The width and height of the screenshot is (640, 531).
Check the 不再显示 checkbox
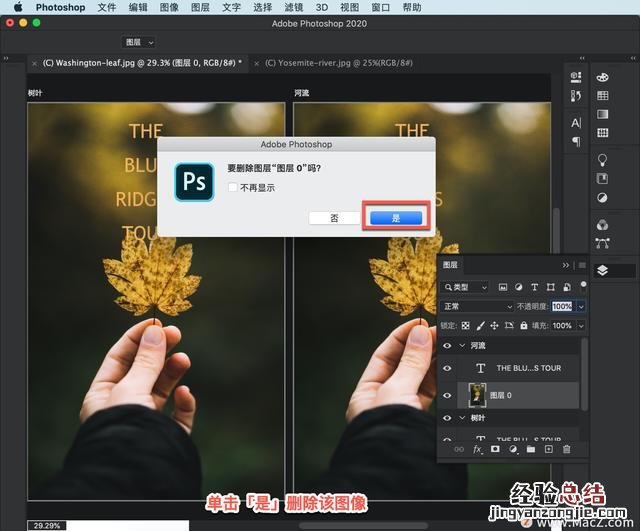pyautogui.click(x=233, y=187)
